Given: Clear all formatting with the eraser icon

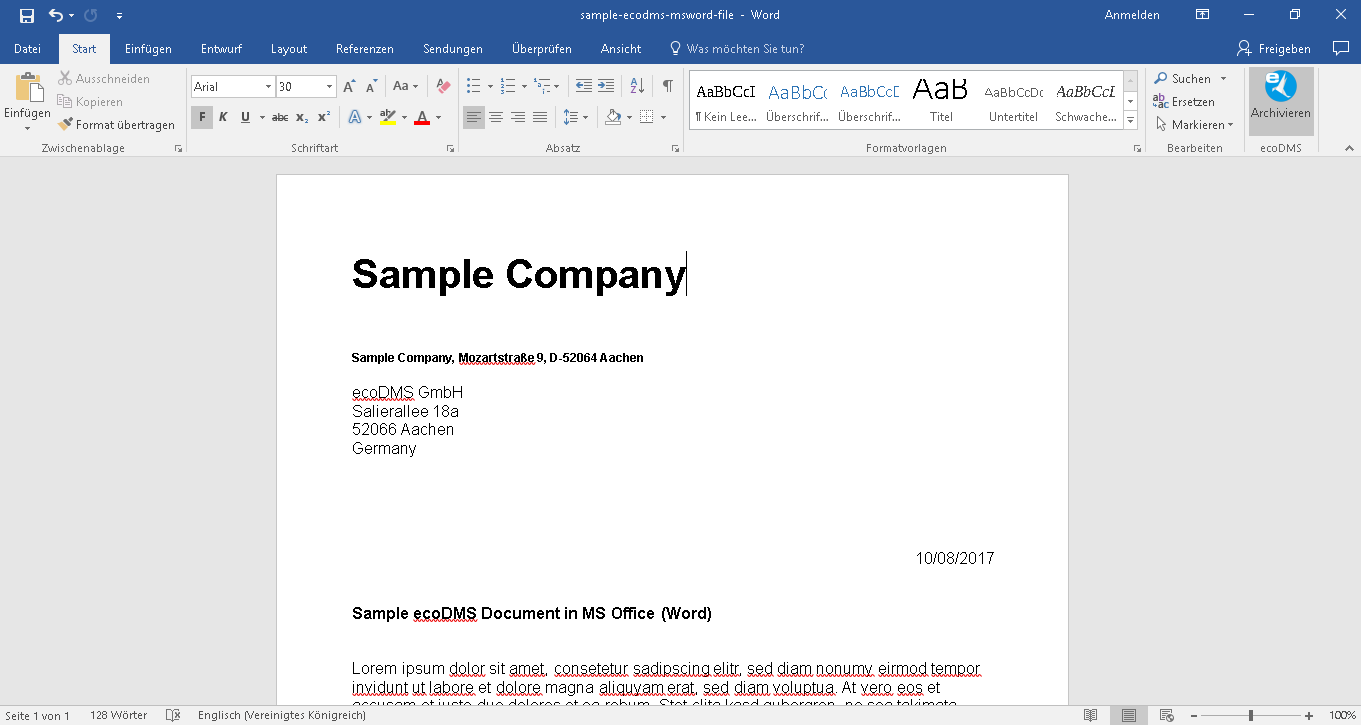Looking at the screenshot, I should point(444,87).
